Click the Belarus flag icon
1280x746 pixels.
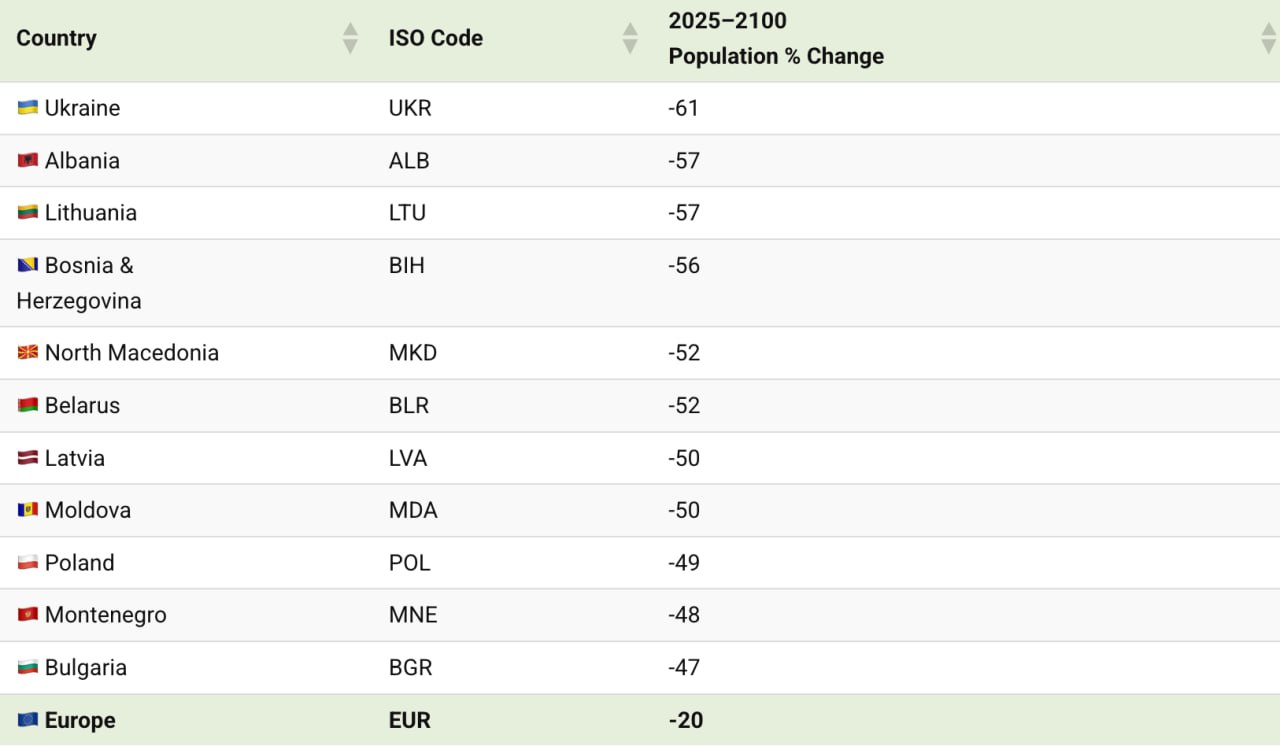pos(27,405)
